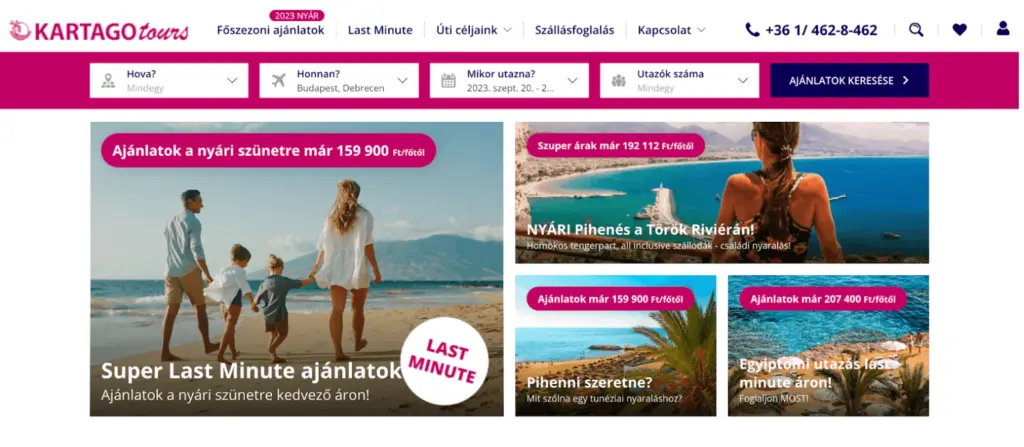Click the travelers group icon
Screen dimensions: 1024x447
point(618,81)
